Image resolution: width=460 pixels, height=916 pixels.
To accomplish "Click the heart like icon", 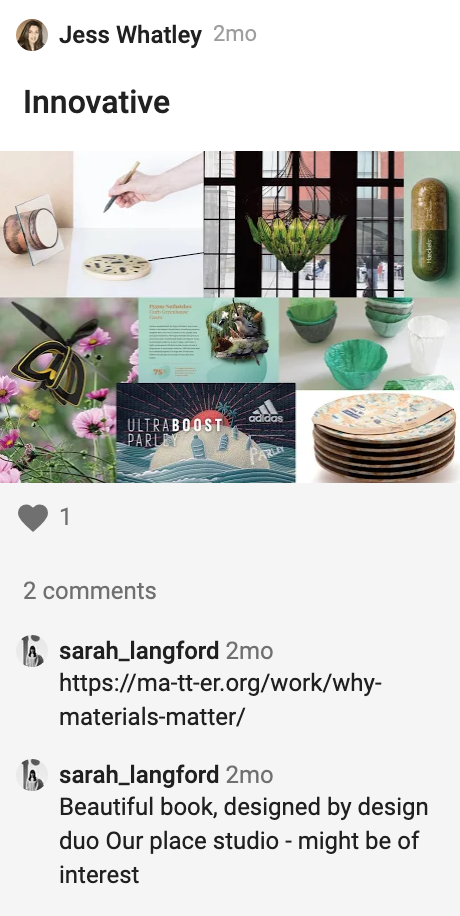I will tap(33, 518).
